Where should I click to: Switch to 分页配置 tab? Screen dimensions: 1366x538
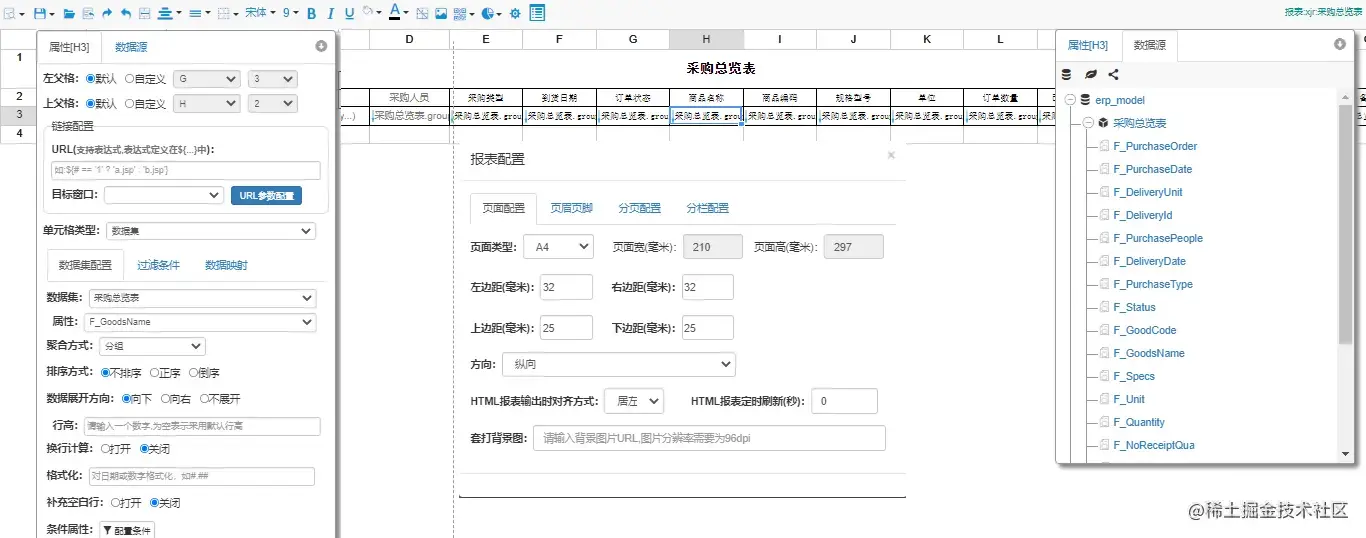pyautogui.click(x=639, y=208)
